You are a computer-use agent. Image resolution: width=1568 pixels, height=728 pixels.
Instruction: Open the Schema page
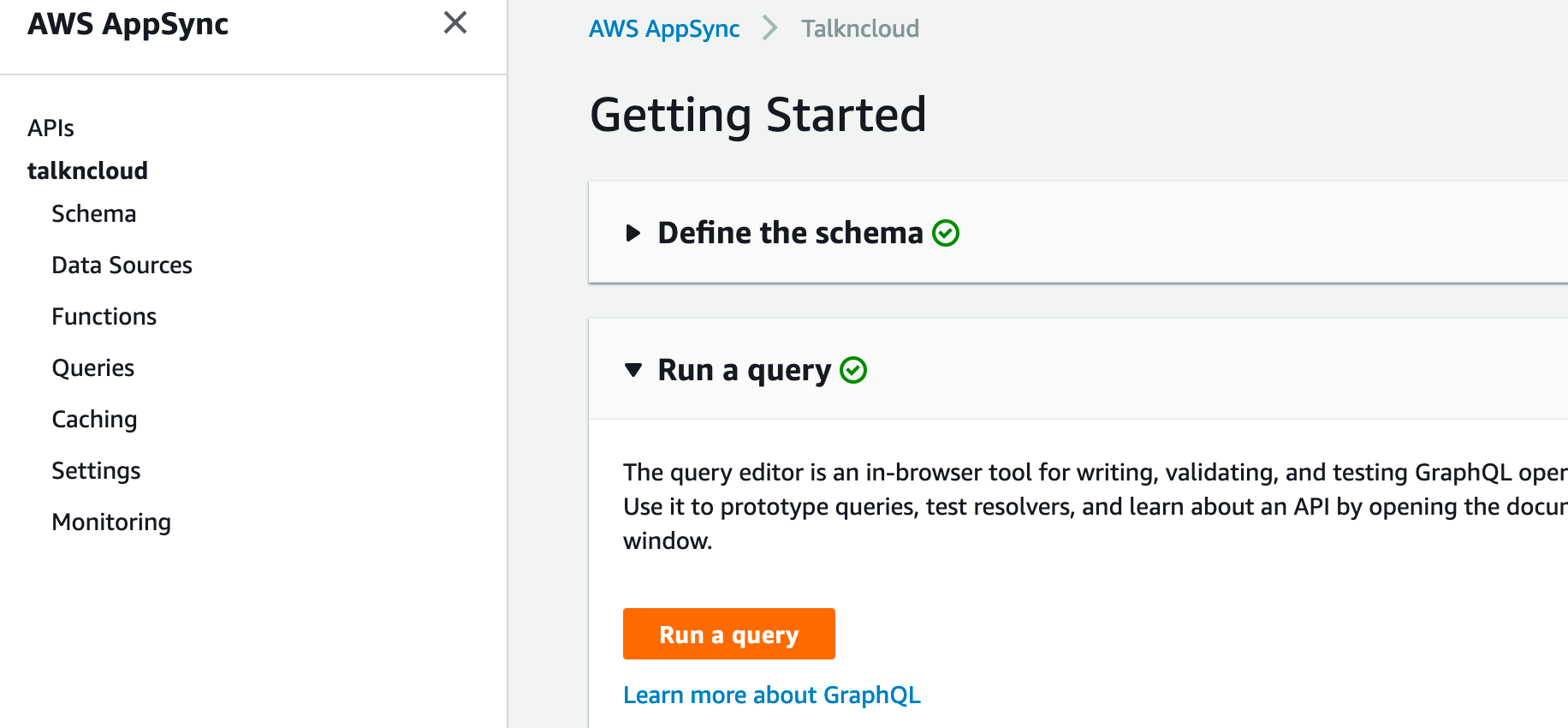[94, 214]
